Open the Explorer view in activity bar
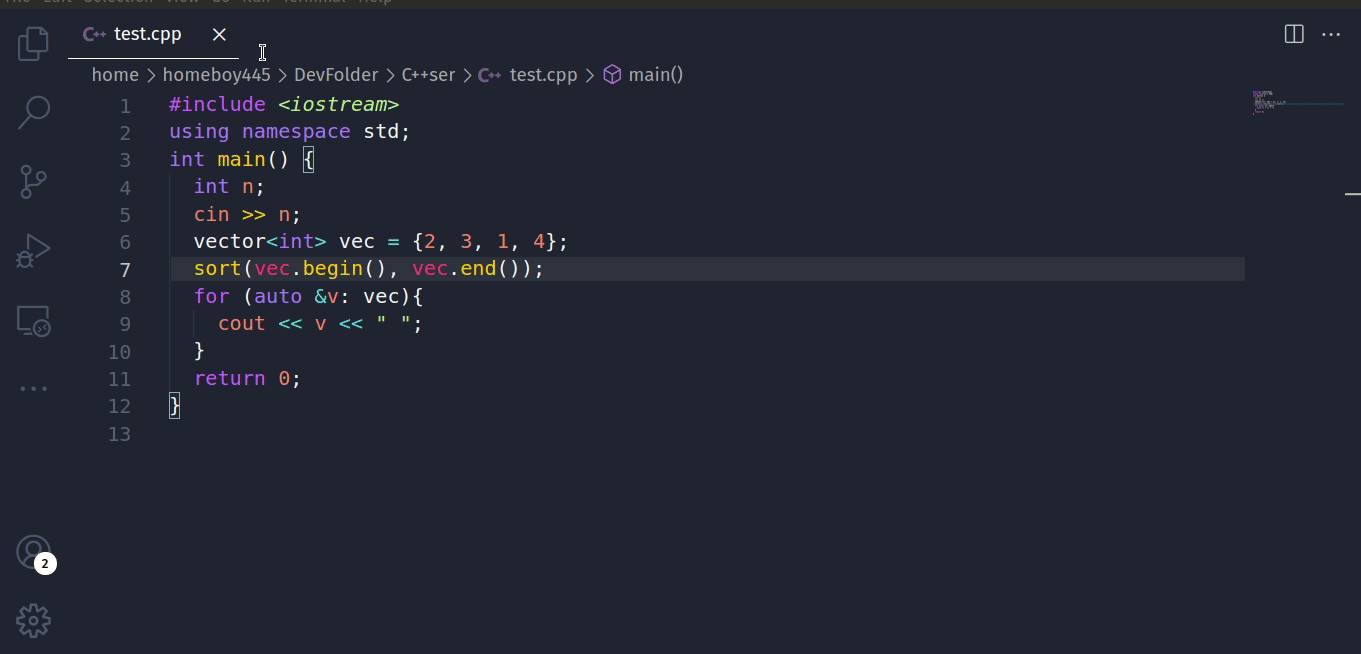The width and height of the screenshot is (1361, 654). coord(33,43)
